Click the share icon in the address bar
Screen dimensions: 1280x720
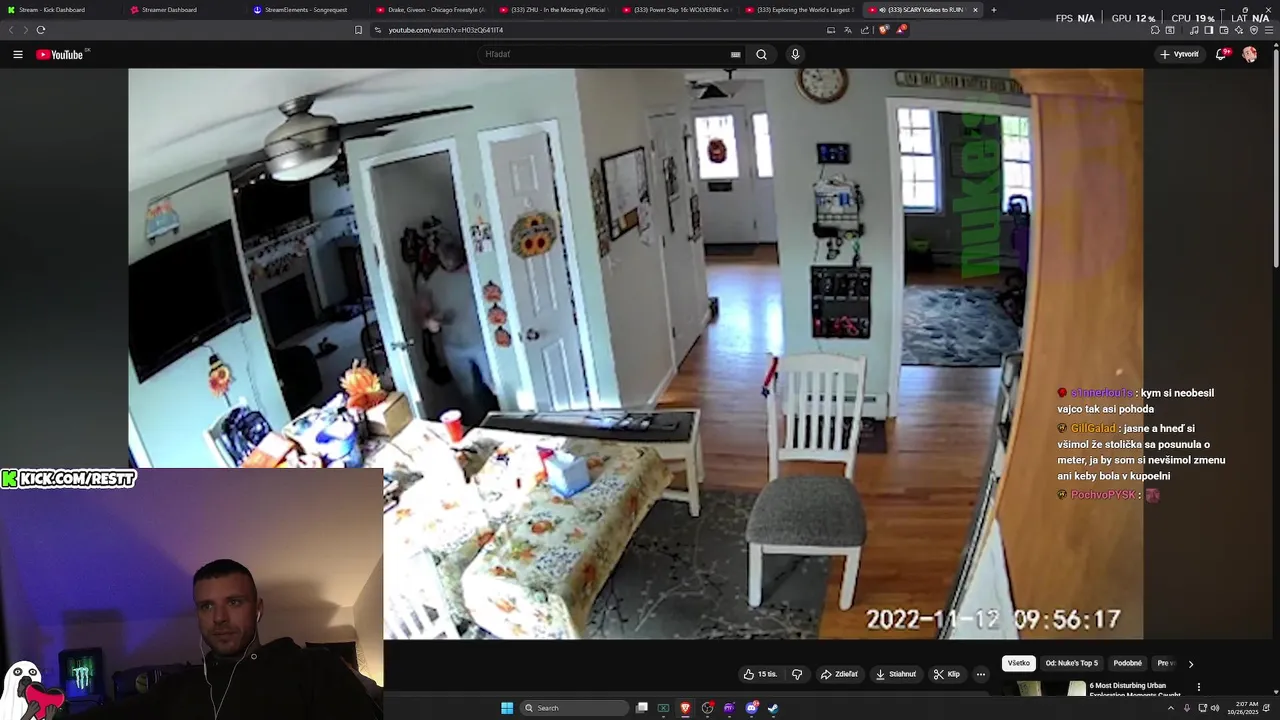point(865,30)
